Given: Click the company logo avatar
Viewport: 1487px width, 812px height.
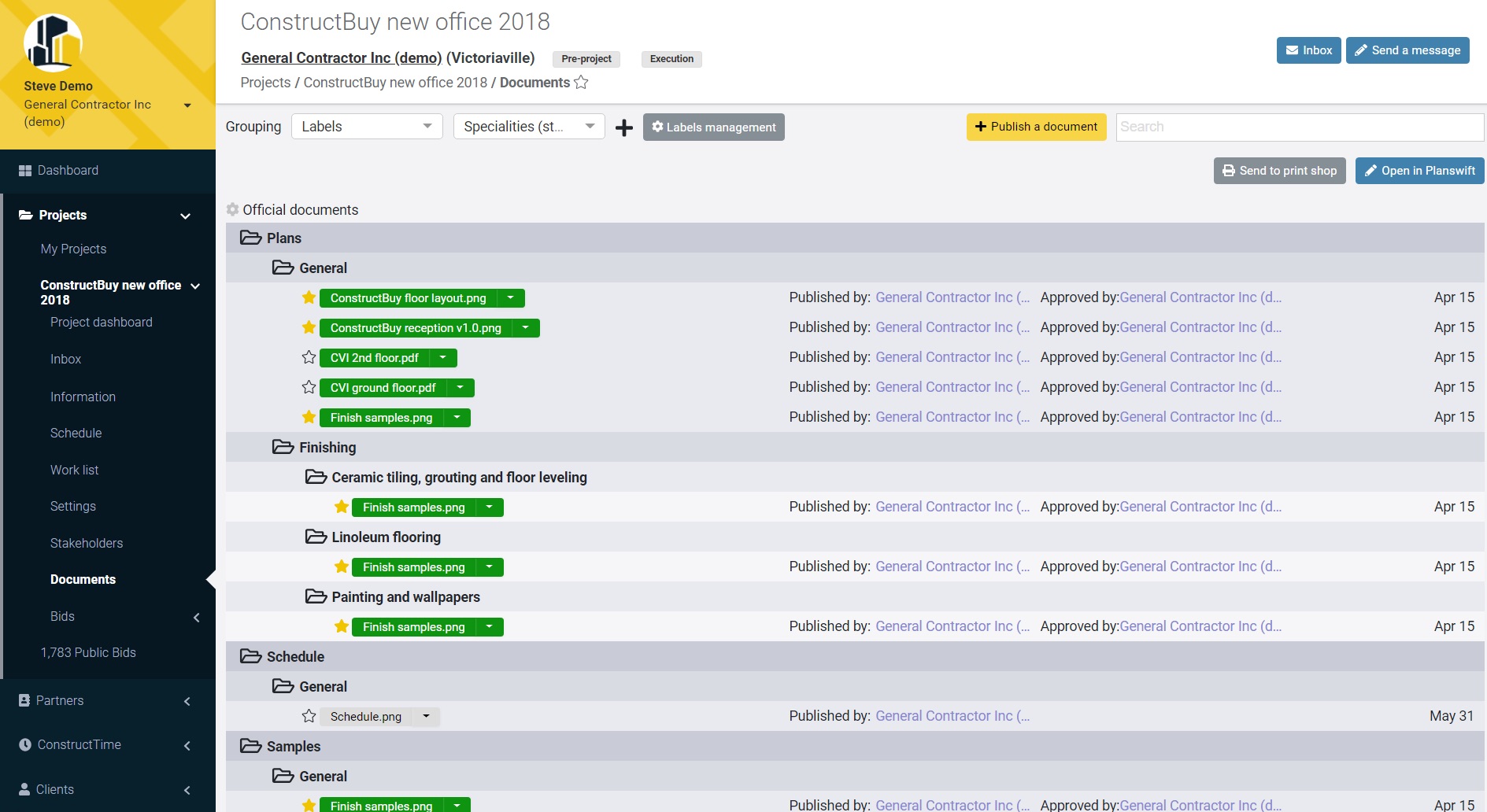Looking at the screenshot, I should [53, 42].
